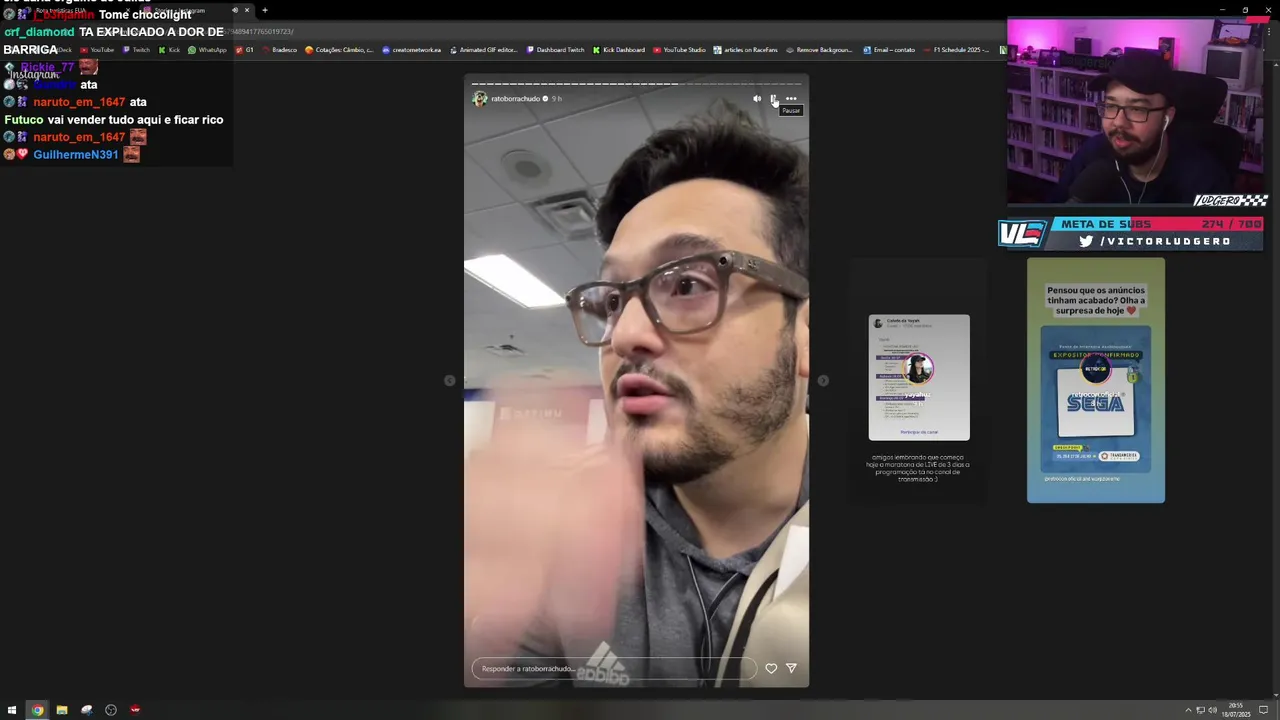Image resolution: width=1280 pixels, height=720 pixels.
Task: Open the WhatsApp bookmark
Action: click(208, 50)
